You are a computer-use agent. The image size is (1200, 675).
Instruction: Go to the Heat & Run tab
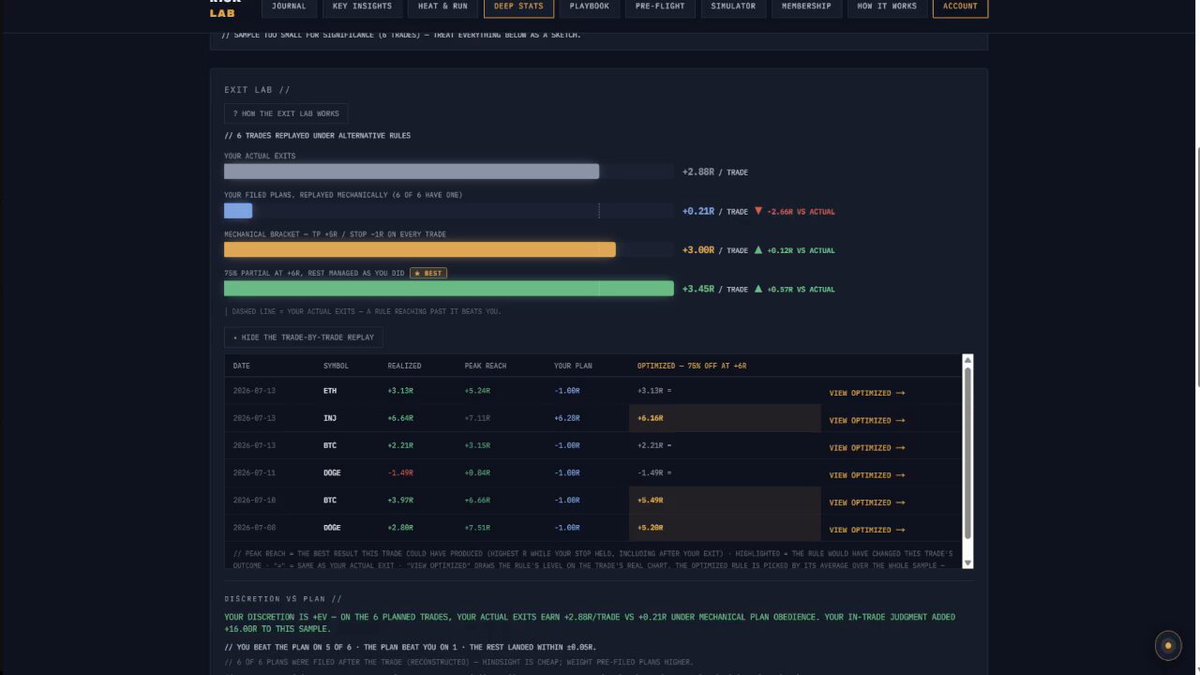click(443, 7)
